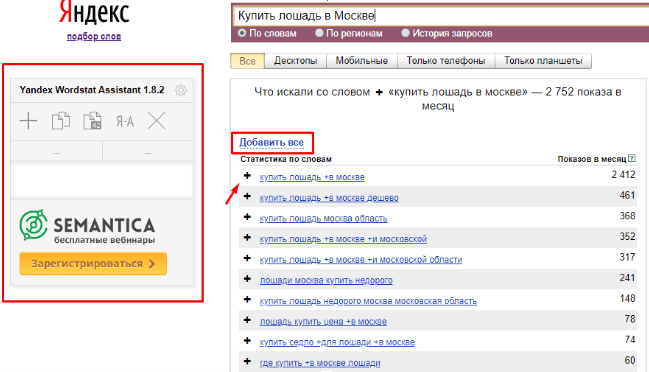Click the "Статистика по словам" heading
649x372 pixels.
[286, 159]
